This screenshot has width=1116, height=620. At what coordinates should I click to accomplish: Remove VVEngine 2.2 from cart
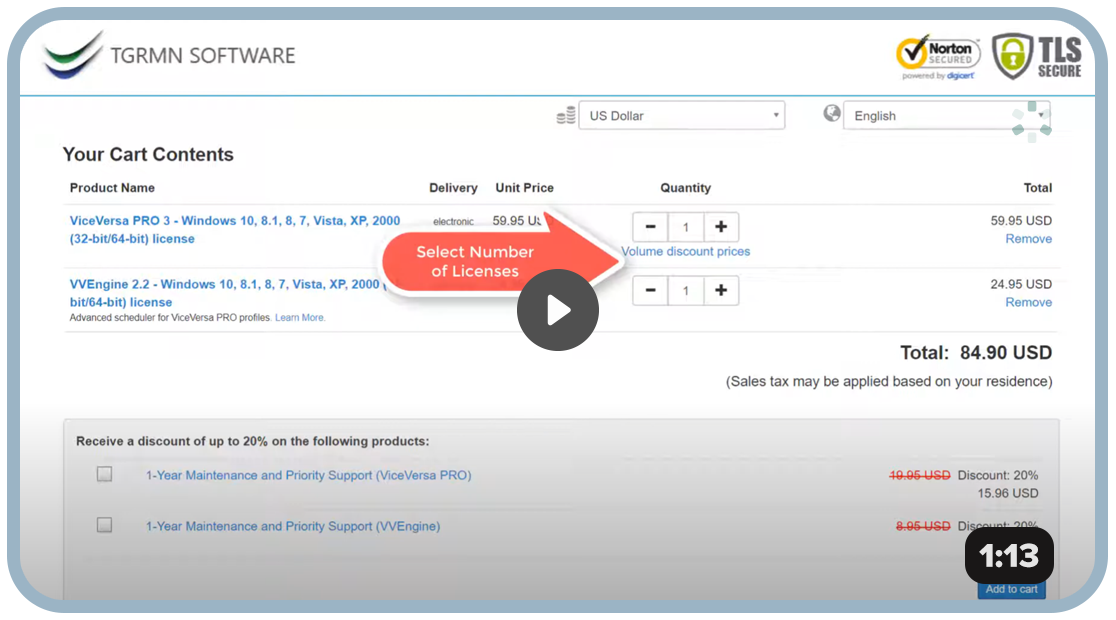click(1028, 302)
